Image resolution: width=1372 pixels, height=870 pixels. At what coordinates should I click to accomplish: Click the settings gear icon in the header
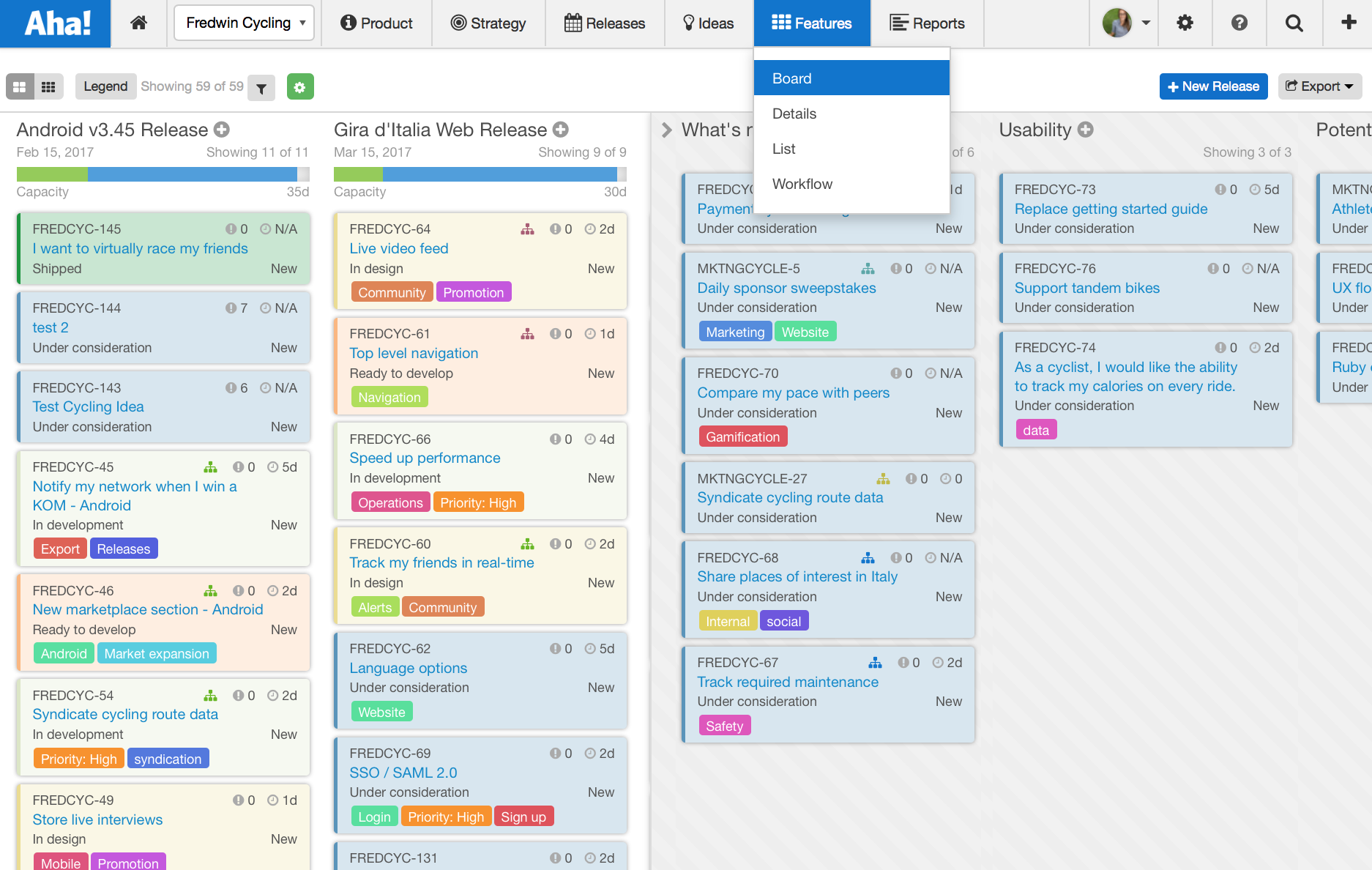point(1184,23)
